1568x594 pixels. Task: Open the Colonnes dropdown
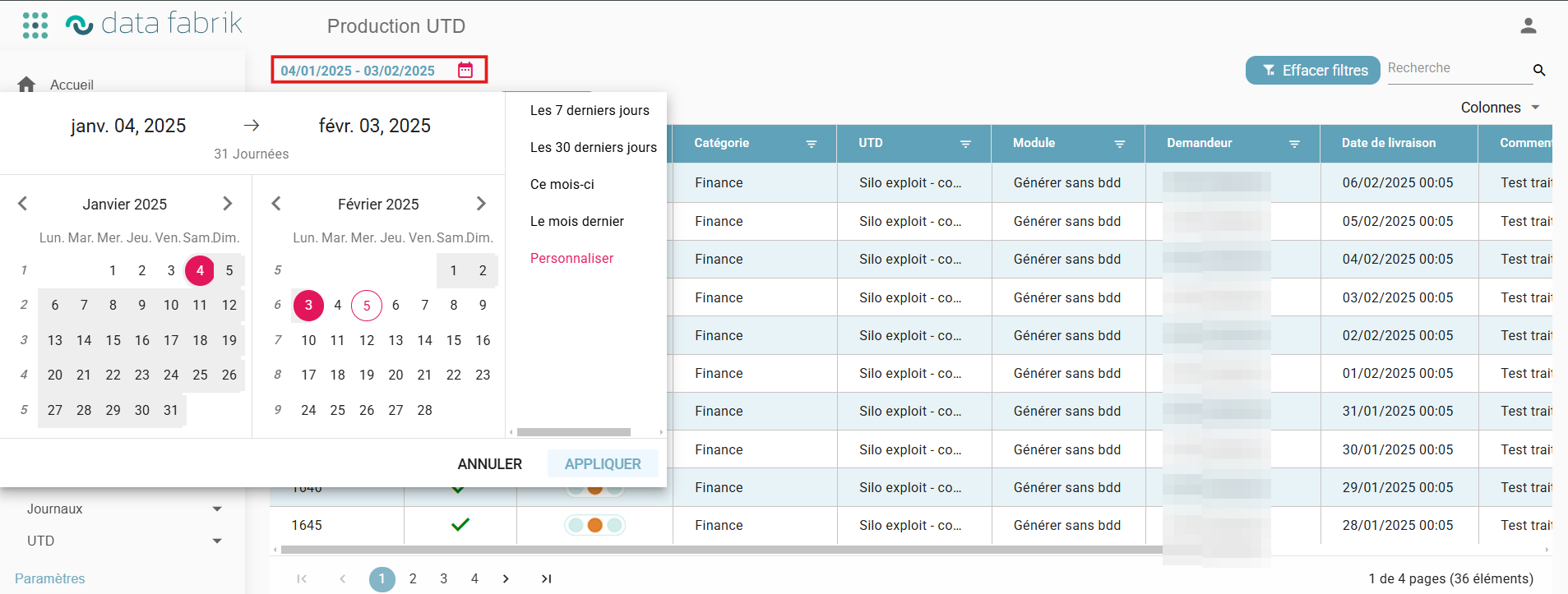[1500, 108]
